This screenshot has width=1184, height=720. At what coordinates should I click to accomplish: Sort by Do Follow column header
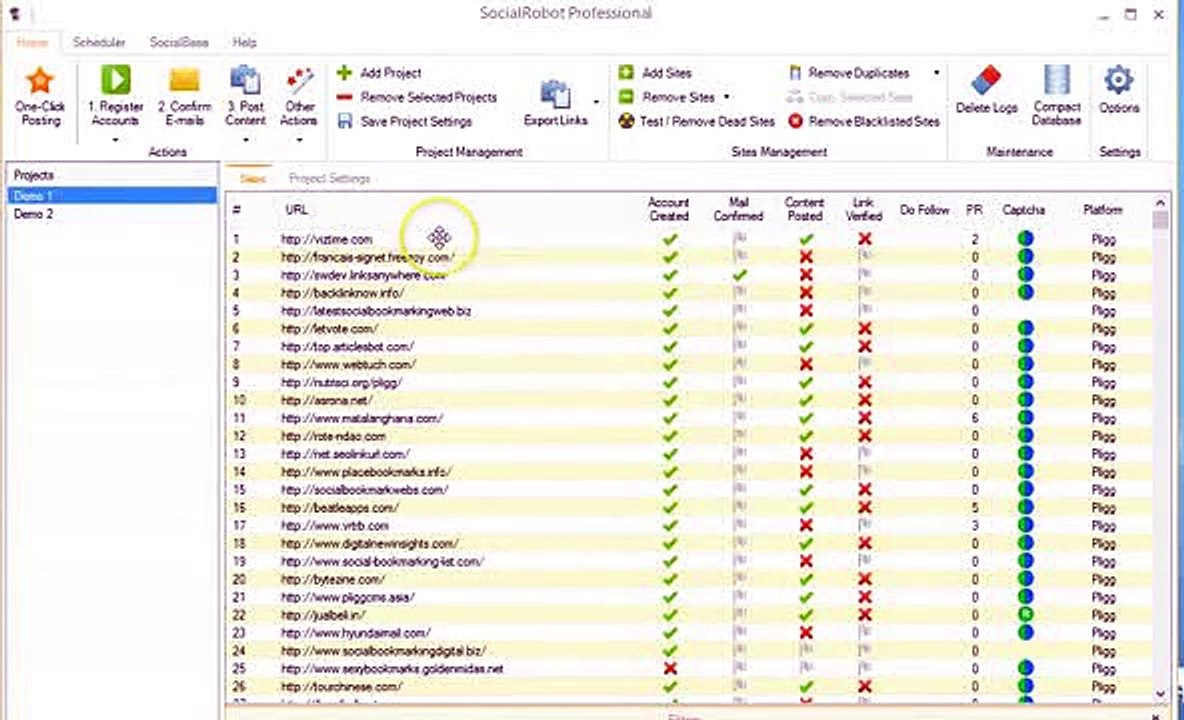tap(924, 209)
